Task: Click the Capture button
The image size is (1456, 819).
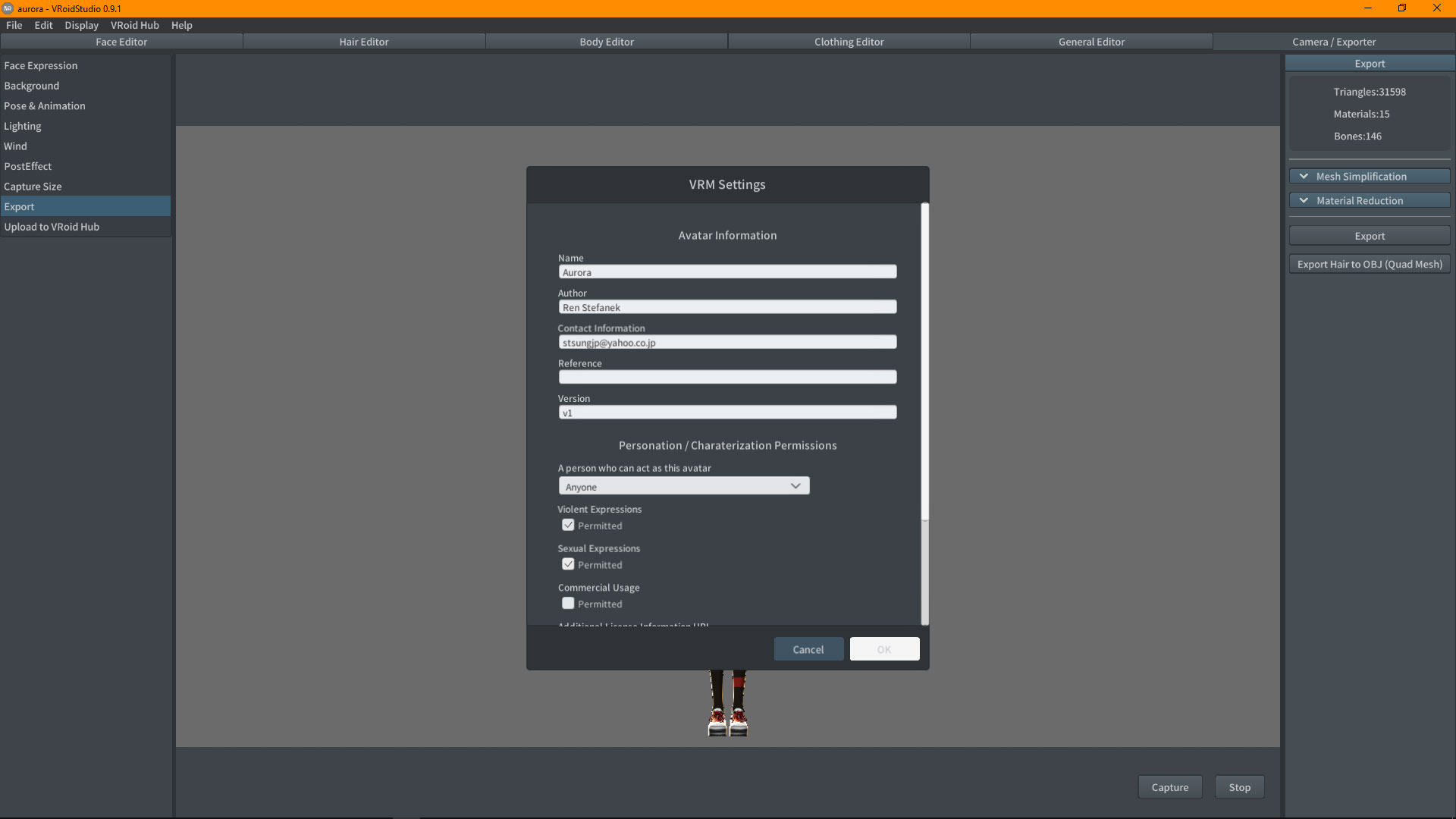Action: [x=1169, y=787]
